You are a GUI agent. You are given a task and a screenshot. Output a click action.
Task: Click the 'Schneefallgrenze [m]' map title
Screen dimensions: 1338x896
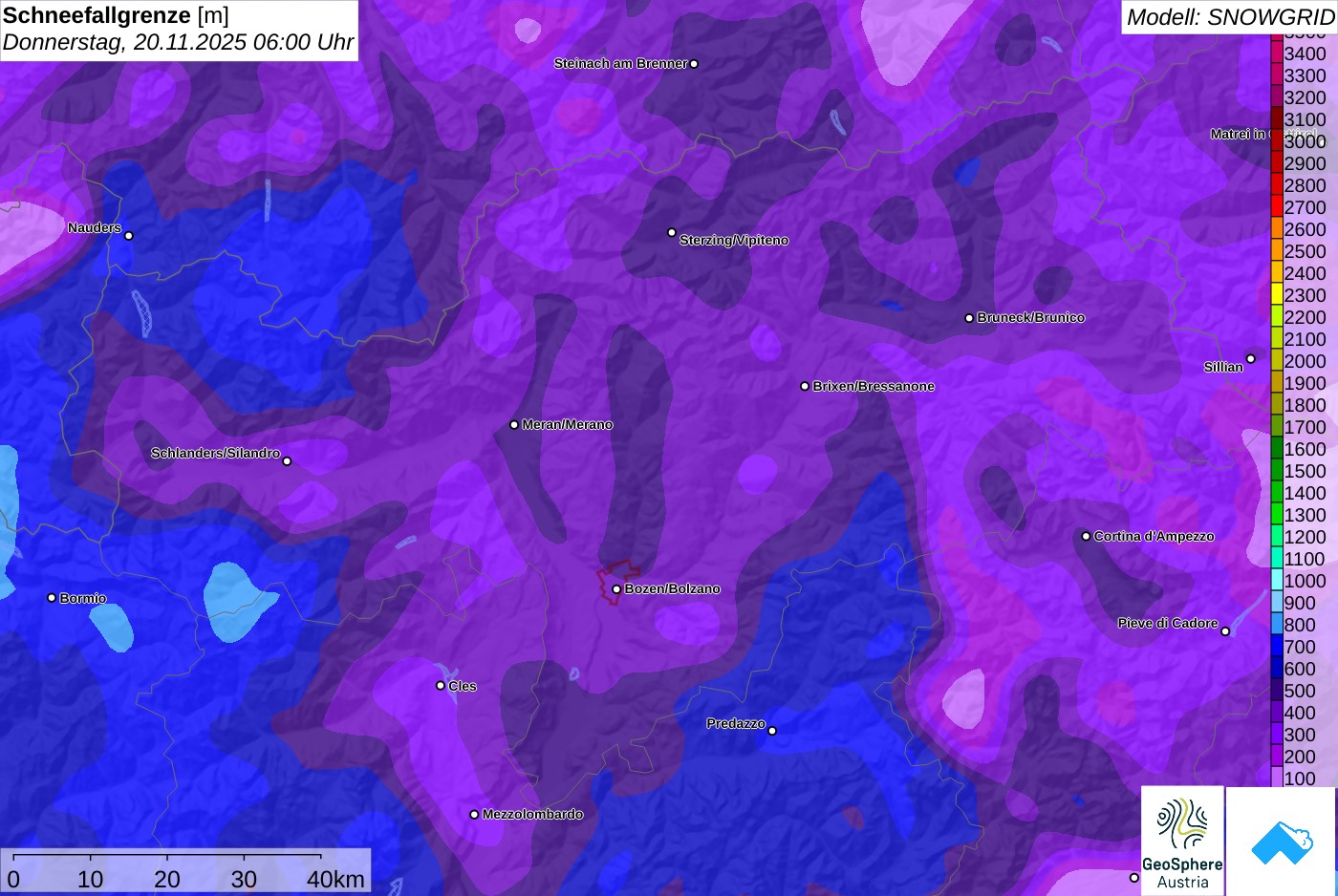(116, 15)
